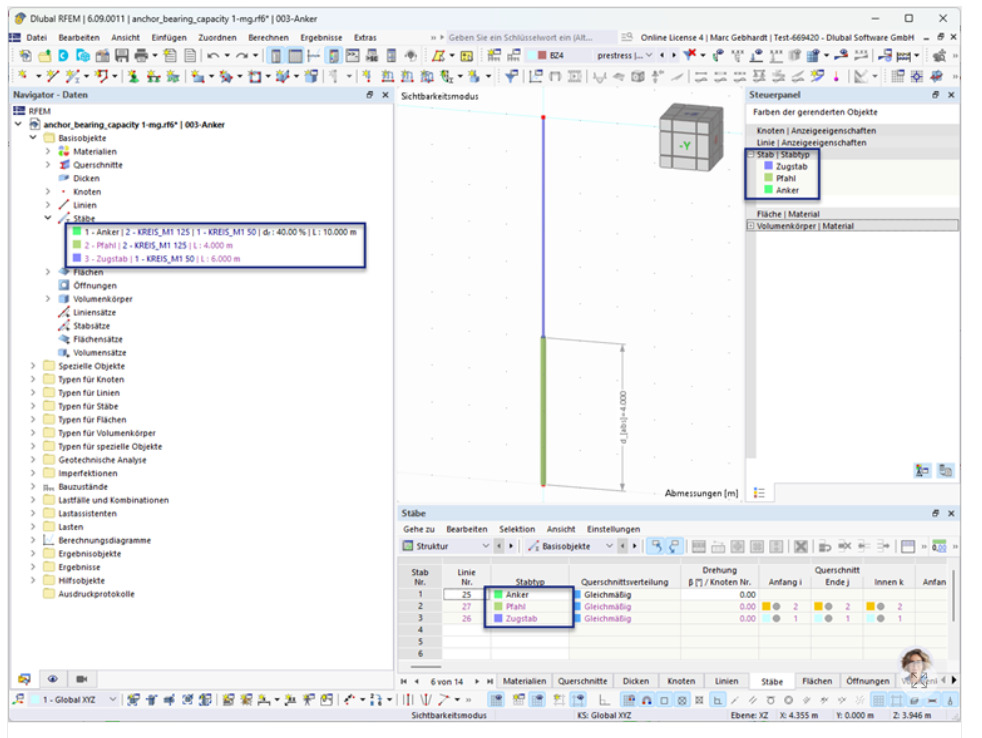
Task: Click the Open file folder icon
Action: (44, 56)
